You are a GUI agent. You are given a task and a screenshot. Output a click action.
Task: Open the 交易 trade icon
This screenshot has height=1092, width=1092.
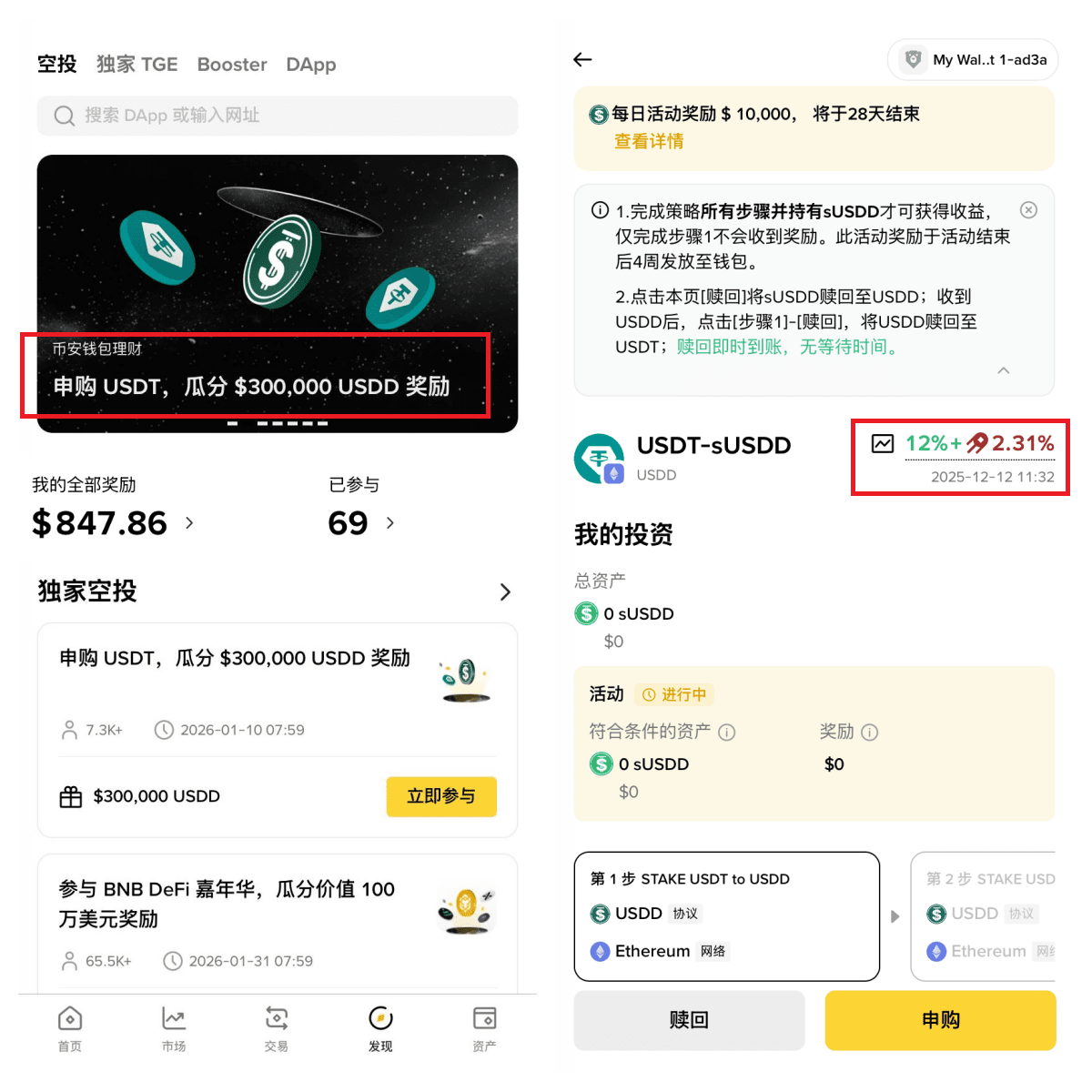click(x=277, y=1018)
